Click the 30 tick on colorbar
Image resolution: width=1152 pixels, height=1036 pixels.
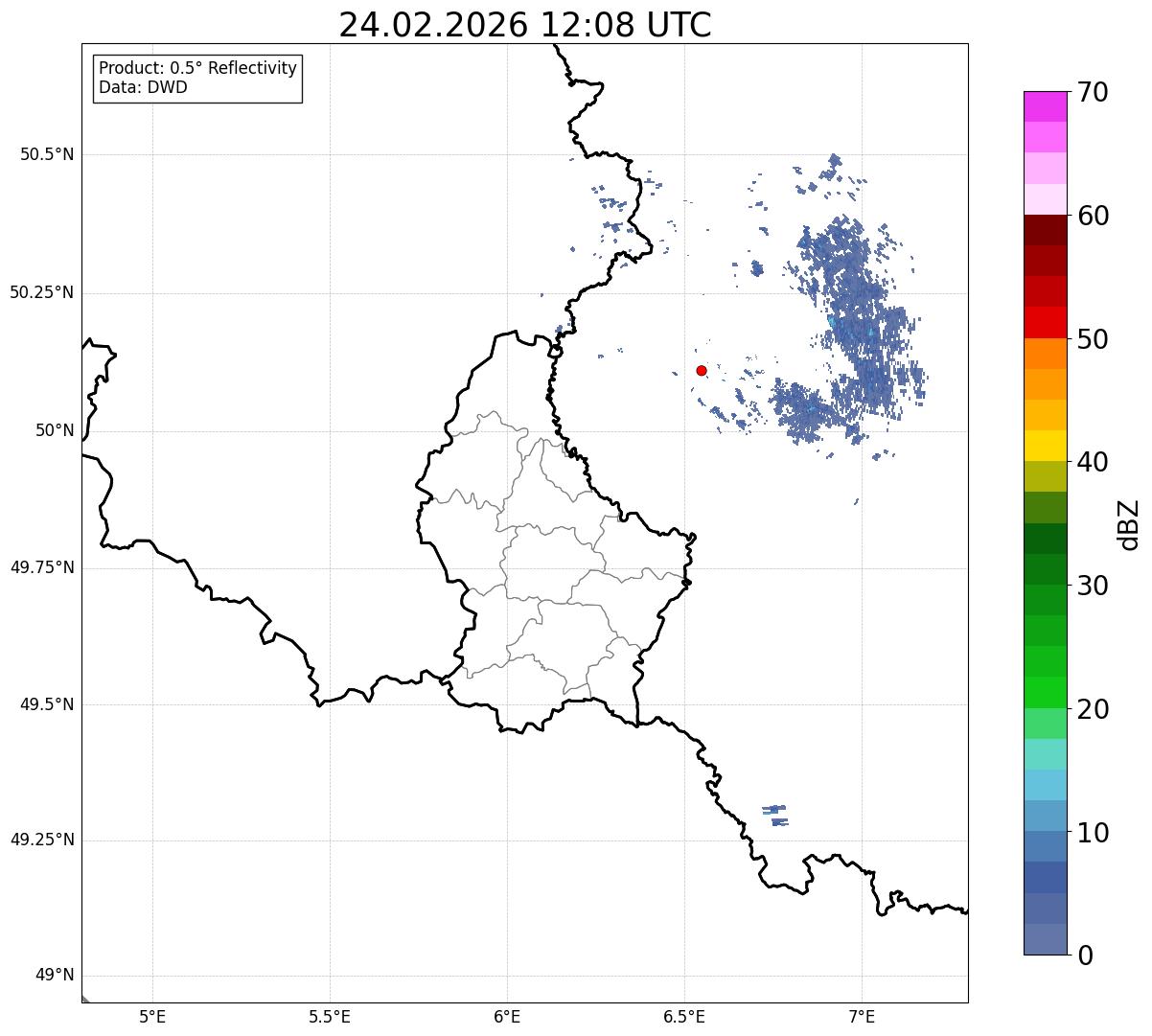(1092, 586)
